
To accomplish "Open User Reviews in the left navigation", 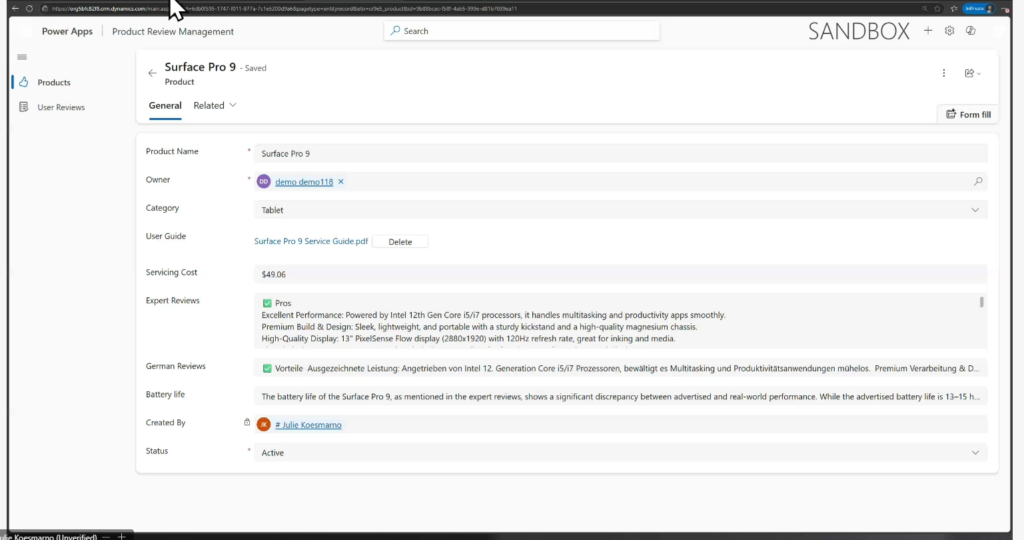I will coord(61,107).
